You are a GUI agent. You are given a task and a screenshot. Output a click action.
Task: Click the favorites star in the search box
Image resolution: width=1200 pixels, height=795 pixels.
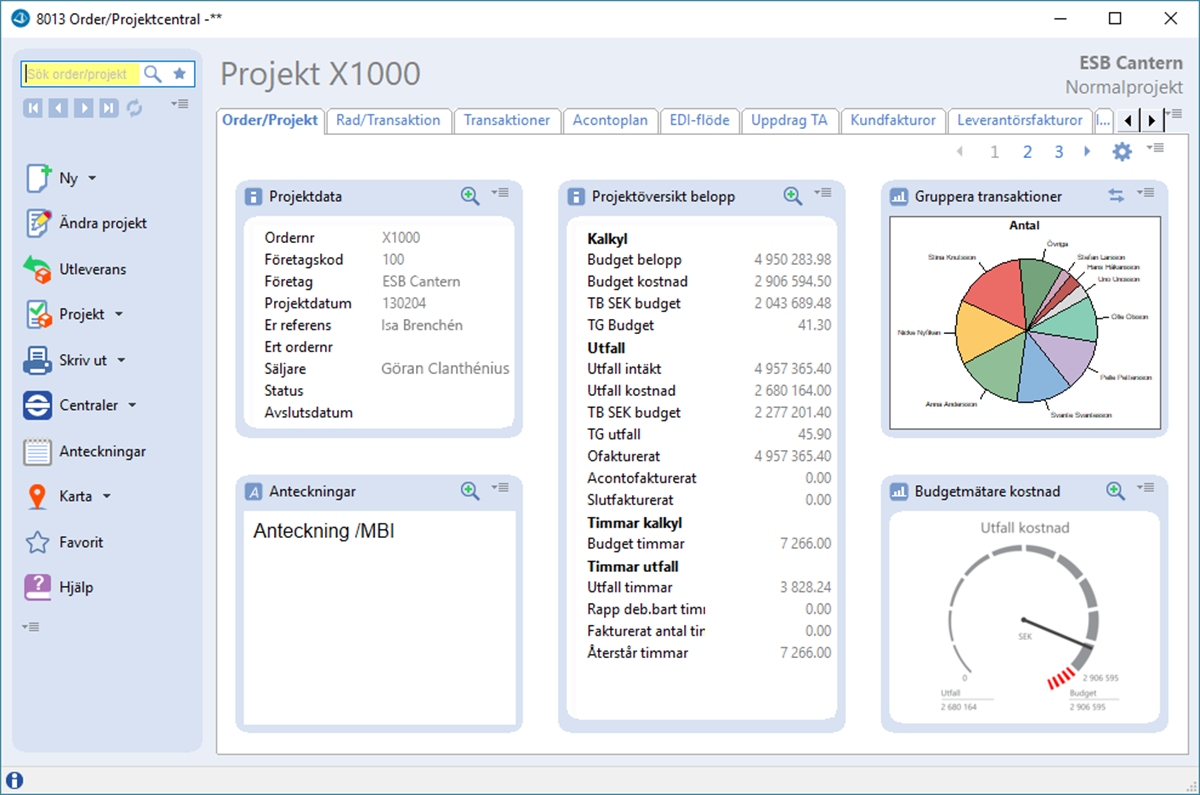(x=179, y=74)
